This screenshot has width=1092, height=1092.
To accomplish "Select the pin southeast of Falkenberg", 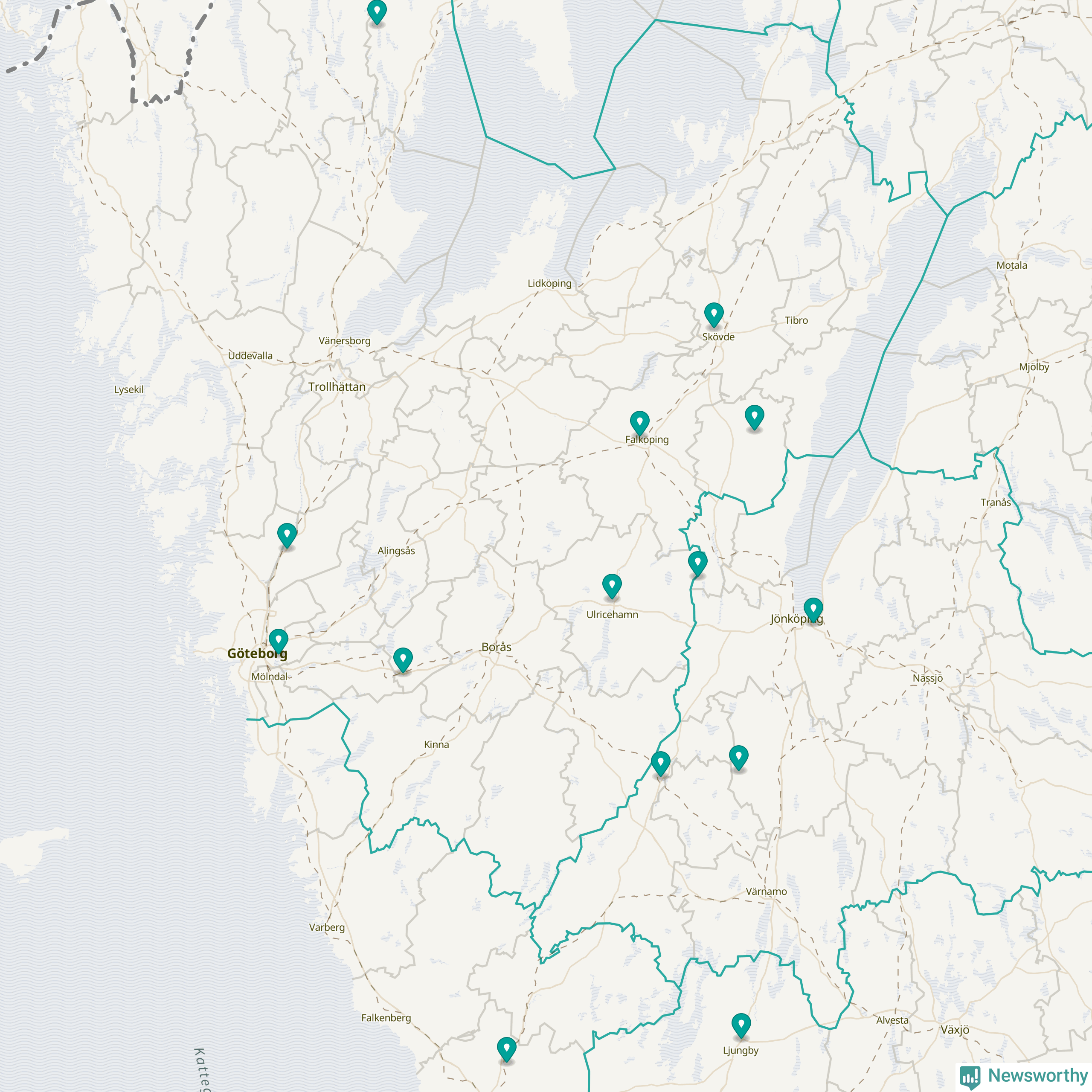I will 506,1048.
